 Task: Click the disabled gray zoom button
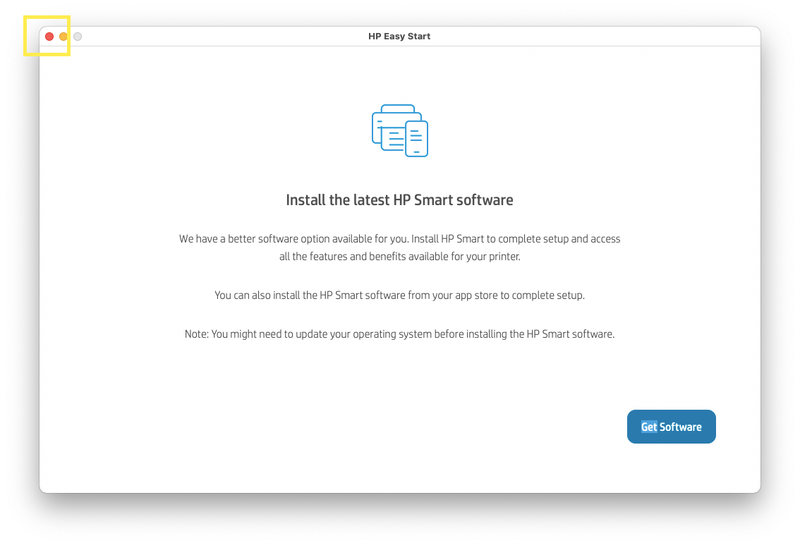pyautogui.click(x=78, y=36)
